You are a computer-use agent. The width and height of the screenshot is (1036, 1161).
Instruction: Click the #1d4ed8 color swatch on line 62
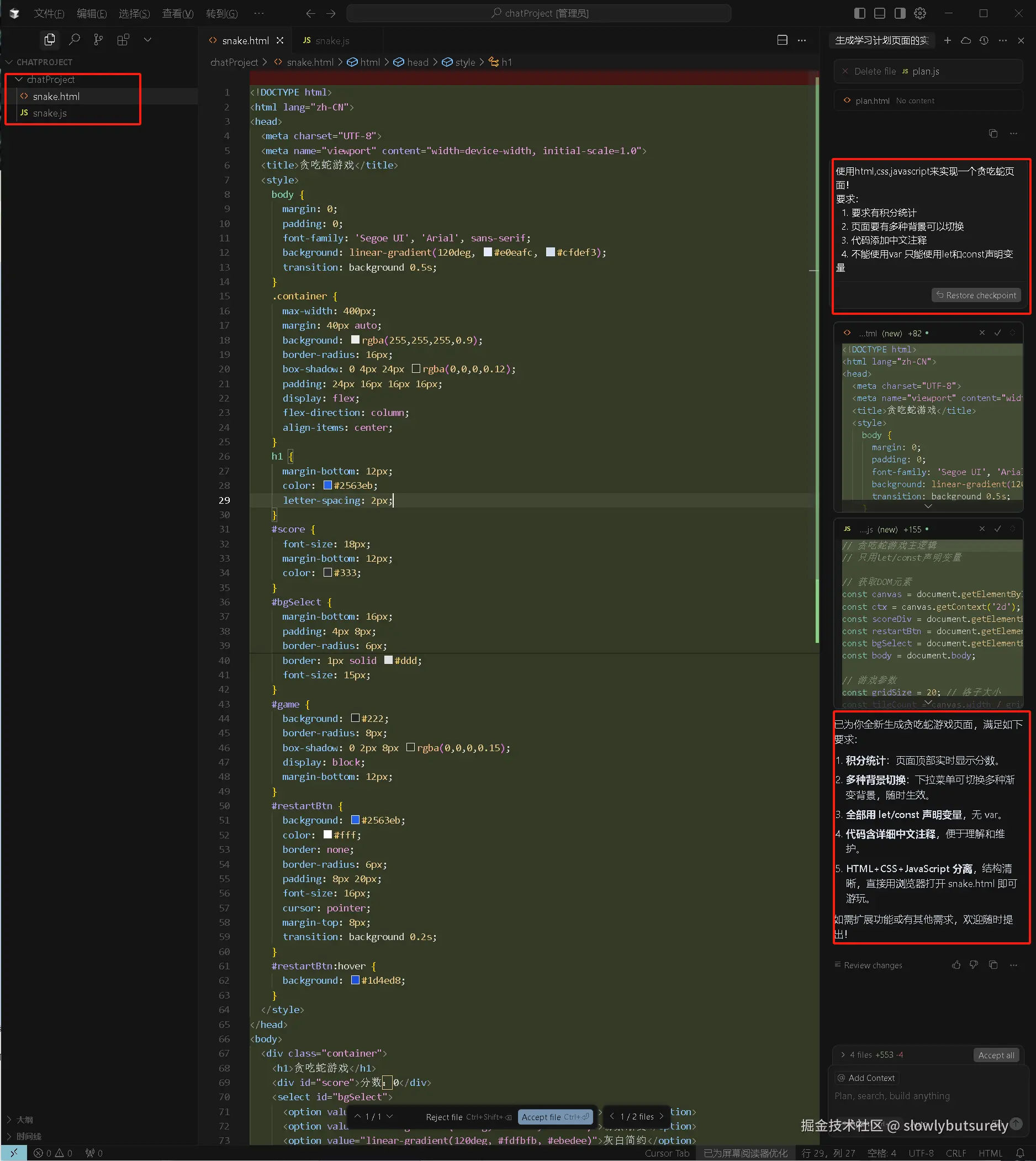[355, 980]
